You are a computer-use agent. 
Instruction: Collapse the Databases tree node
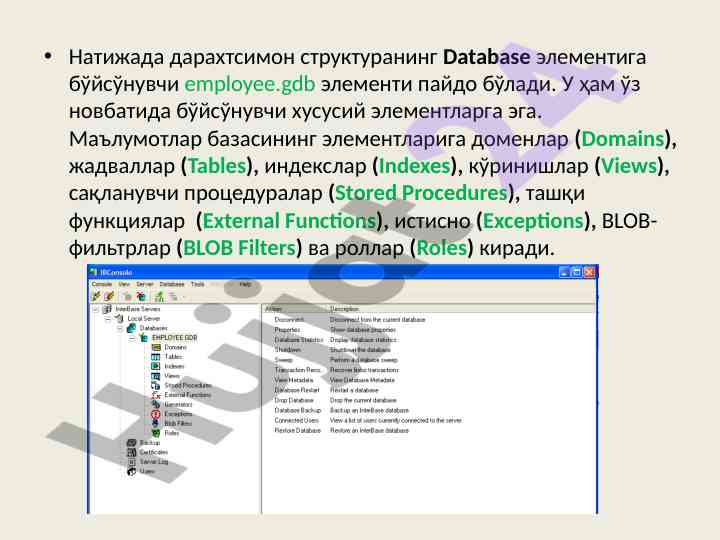click(x=120, y=328)
